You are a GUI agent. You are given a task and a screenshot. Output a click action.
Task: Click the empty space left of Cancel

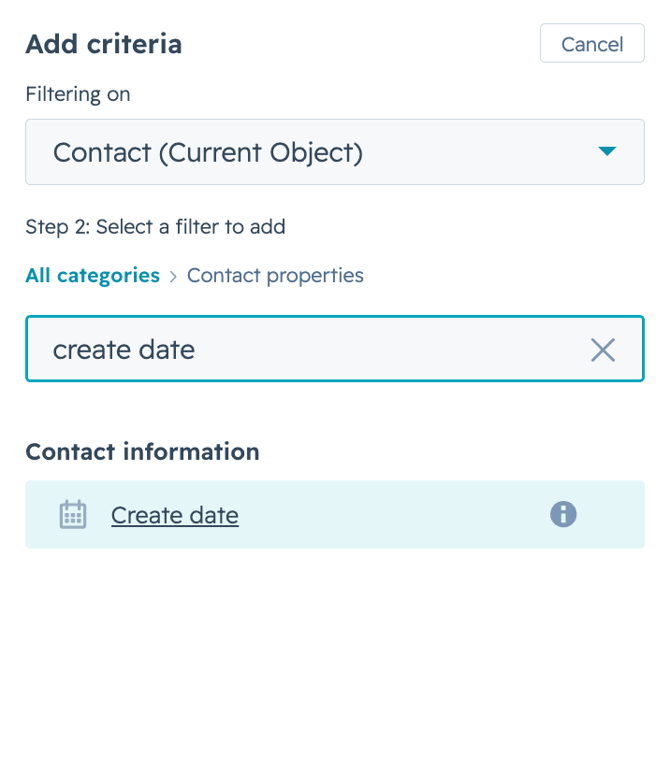click(360, 44)
